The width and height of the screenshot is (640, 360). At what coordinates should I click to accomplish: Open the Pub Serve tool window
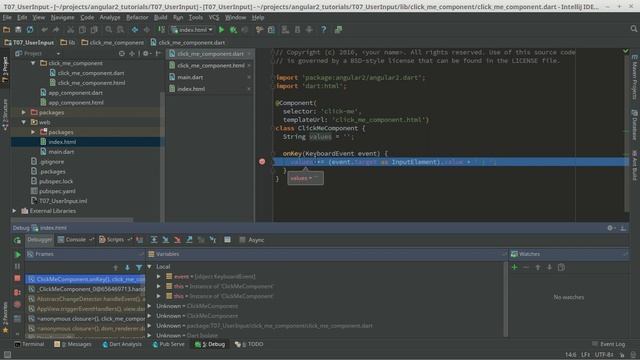point(168,344)
